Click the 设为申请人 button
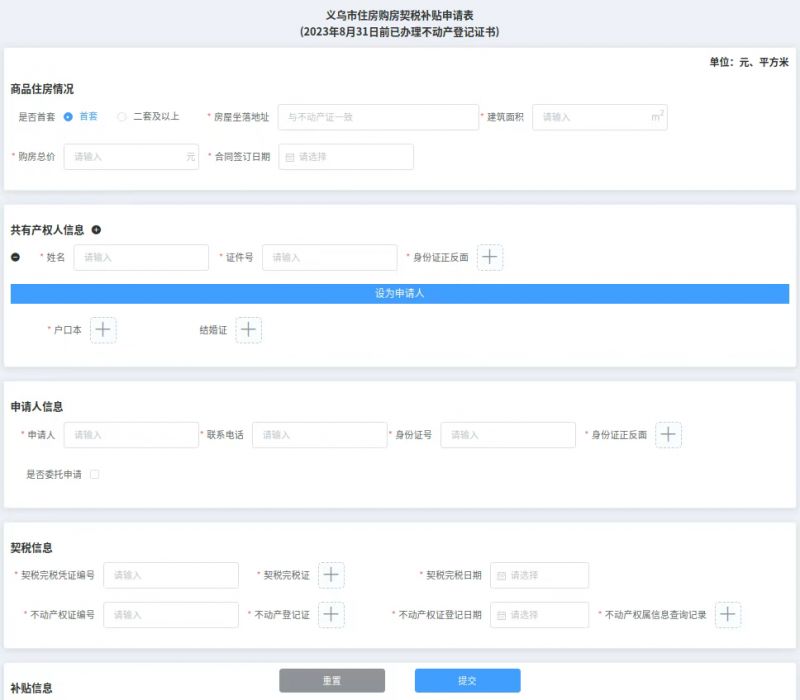The height and width of the screenshot is (700, 800). [400, 293]
